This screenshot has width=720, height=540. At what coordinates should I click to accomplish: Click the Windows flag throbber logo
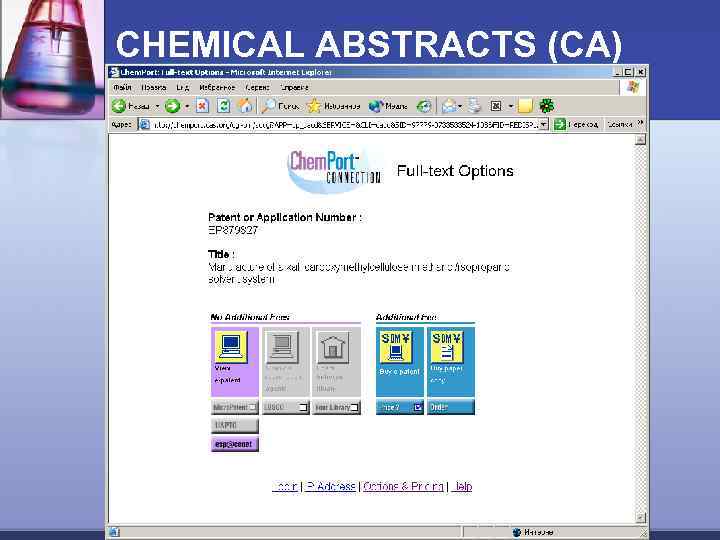tap(632, 87)
